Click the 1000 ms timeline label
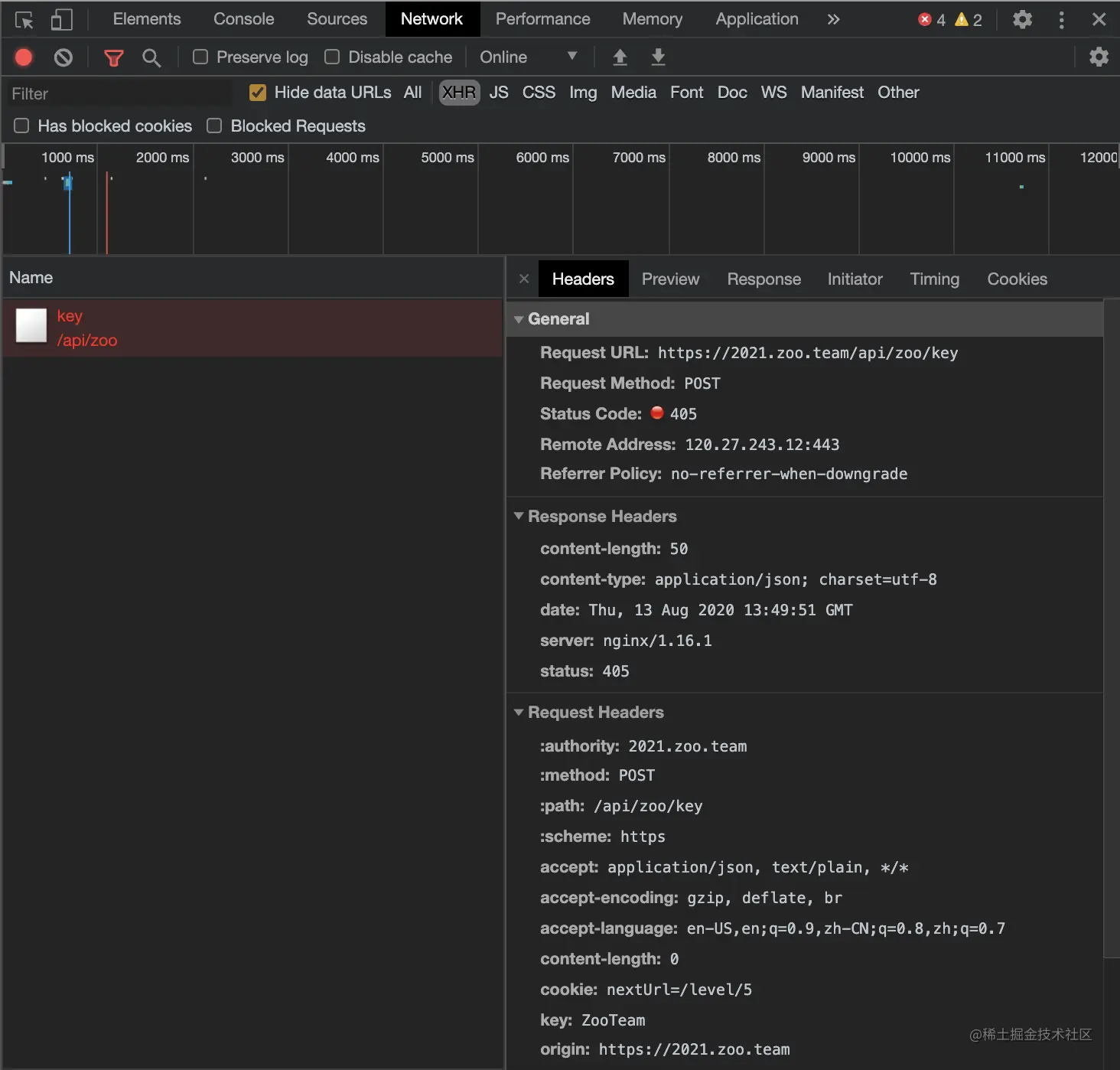The height and width of the screenshot is (1070, 1120). coord(68,158)
